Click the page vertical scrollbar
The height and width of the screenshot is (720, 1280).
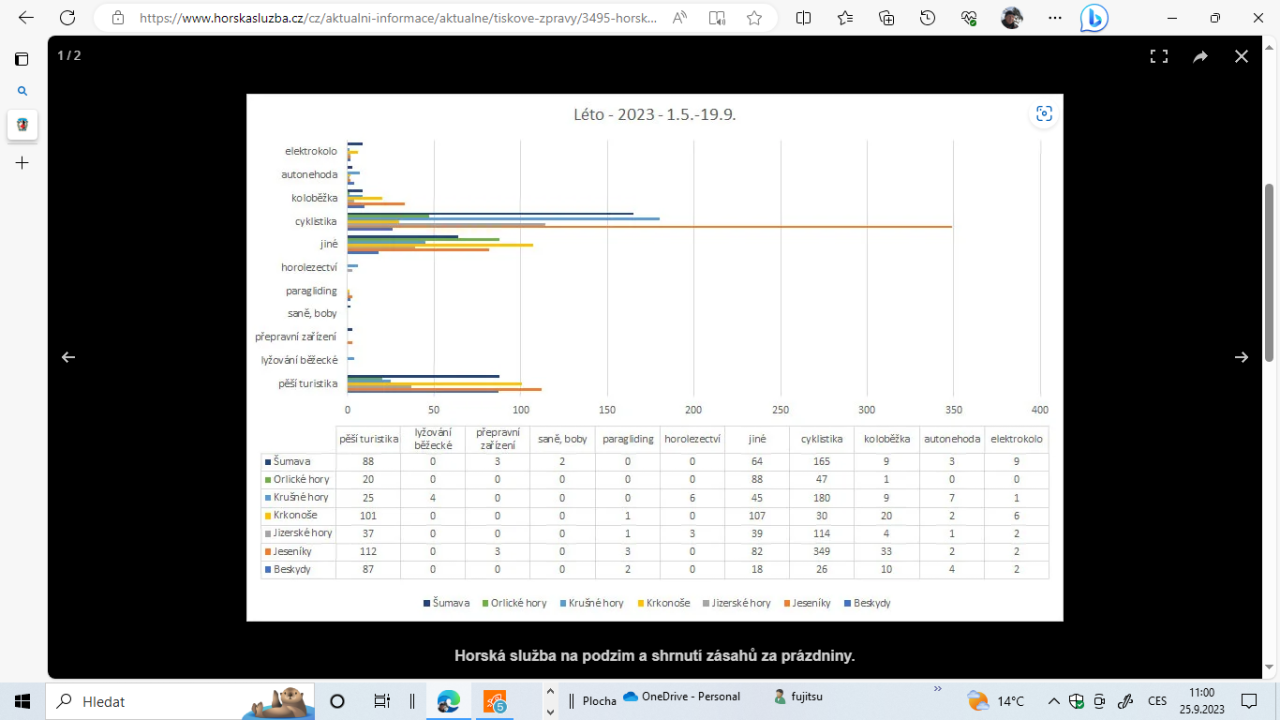click(1269, 272)
